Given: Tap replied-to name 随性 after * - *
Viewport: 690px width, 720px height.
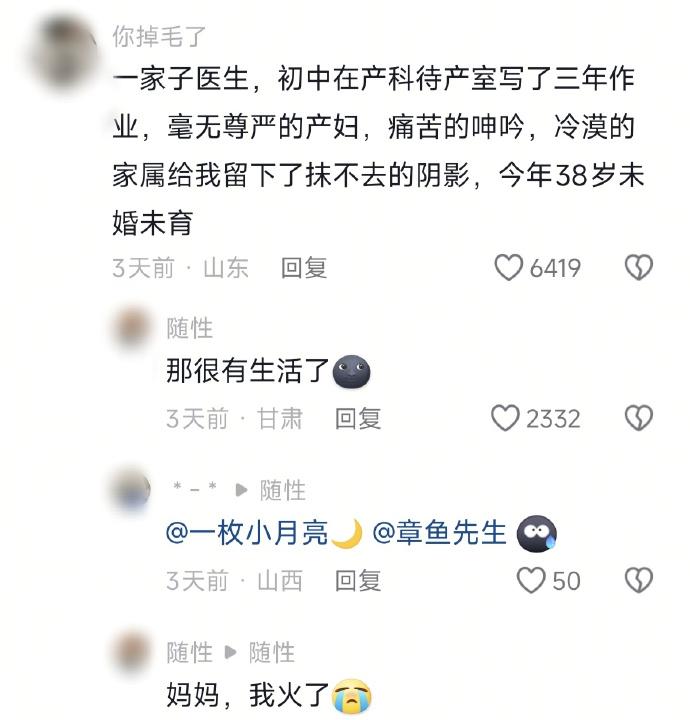Looking at the screenshot, I should click(x=283, y=490).
